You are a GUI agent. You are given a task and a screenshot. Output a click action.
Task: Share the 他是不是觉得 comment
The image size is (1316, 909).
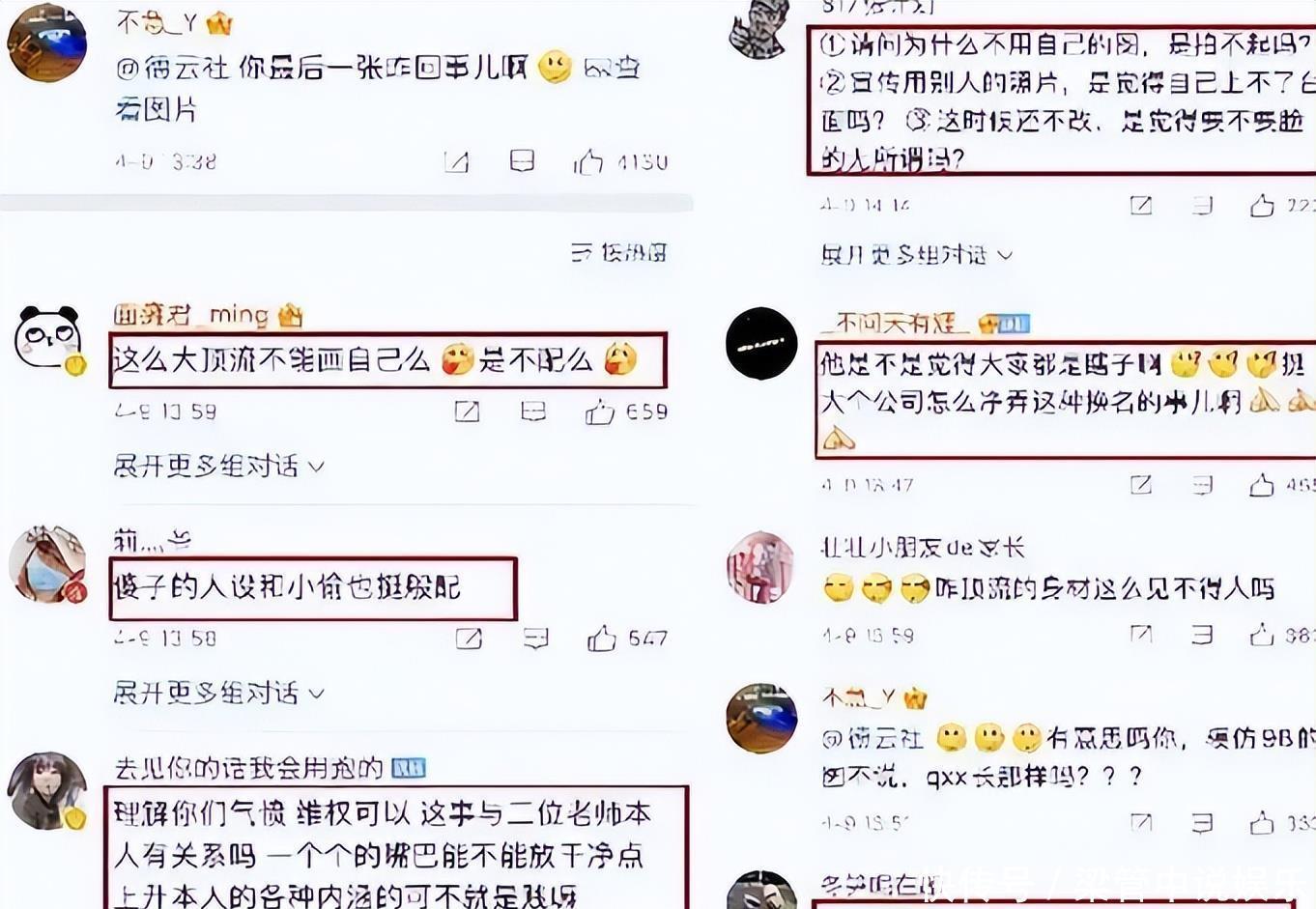1141,484
